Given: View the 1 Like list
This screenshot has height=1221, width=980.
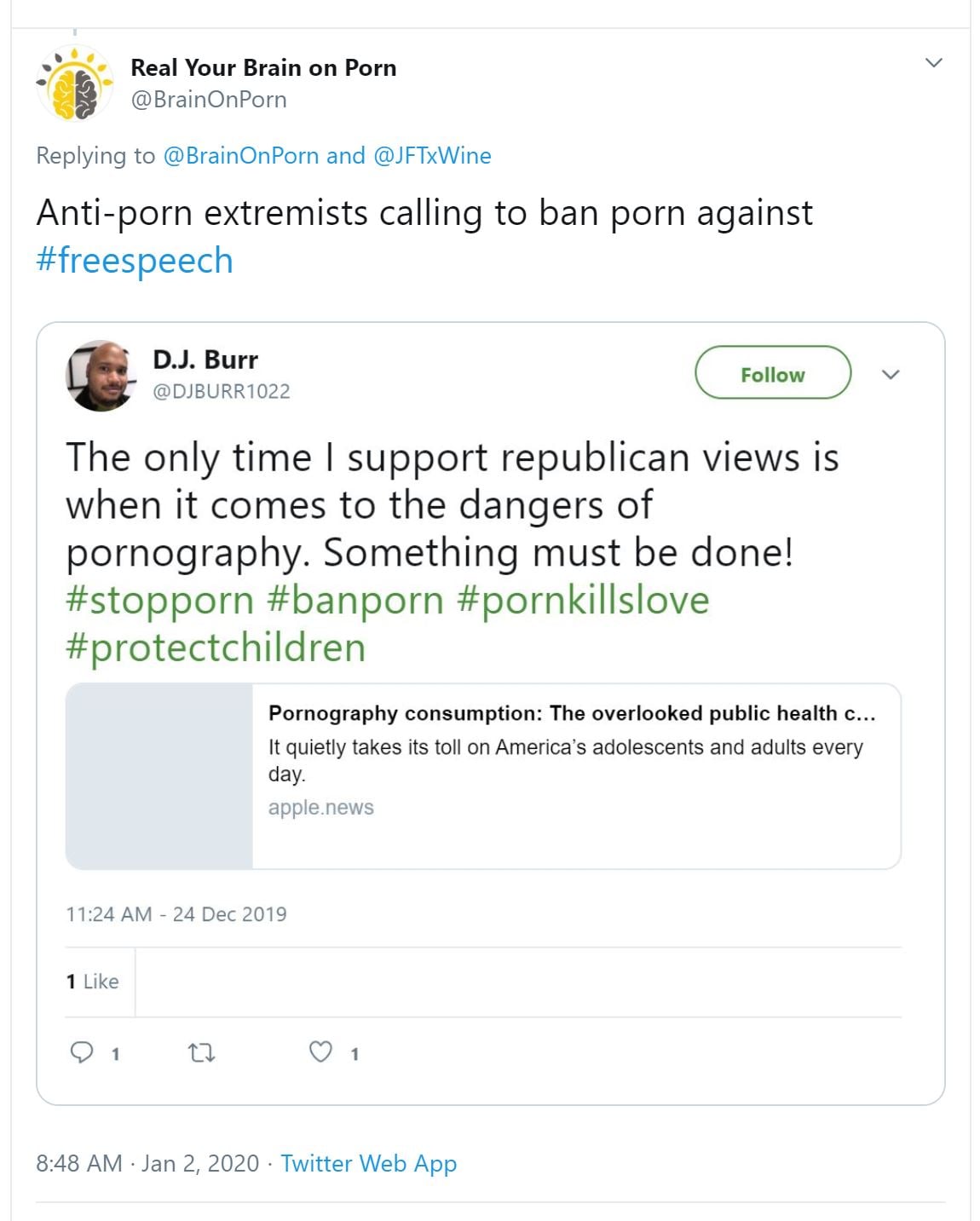Looking at the screenshot, I should [x=92, y=982].
